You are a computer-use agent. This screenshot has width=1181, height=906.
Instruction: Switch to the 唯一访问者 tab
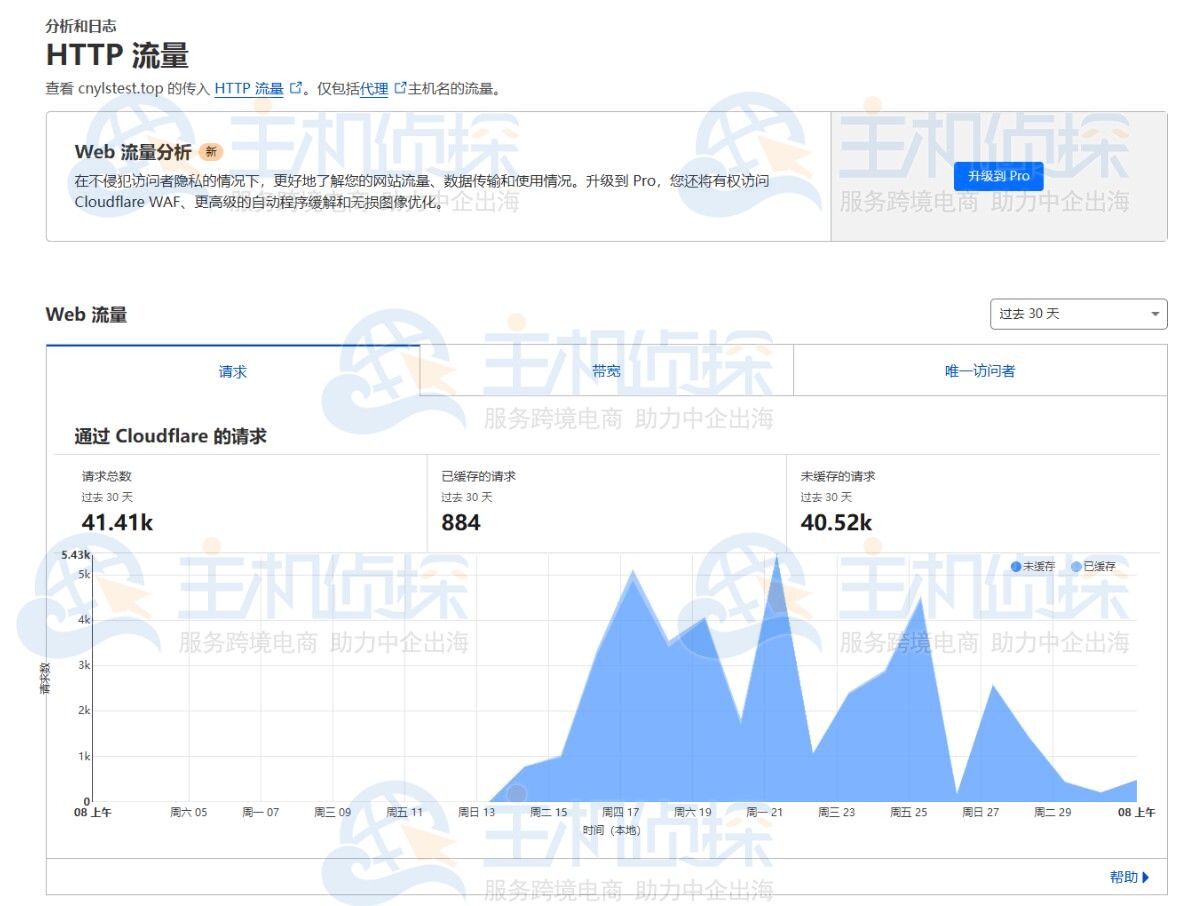[x=980, y=370]
